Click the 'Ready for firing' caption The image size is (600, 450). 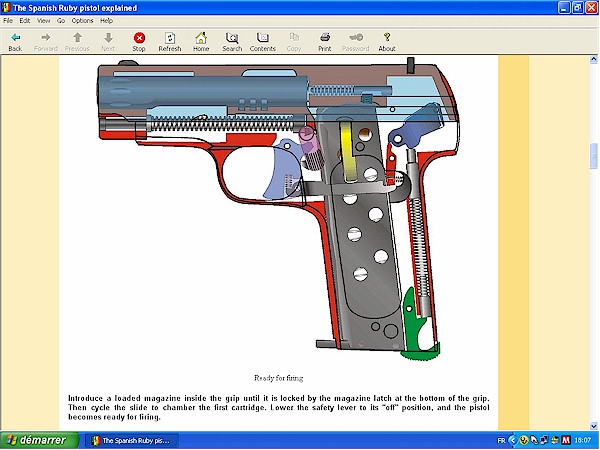pyautogui.click(x=279, y=378)
